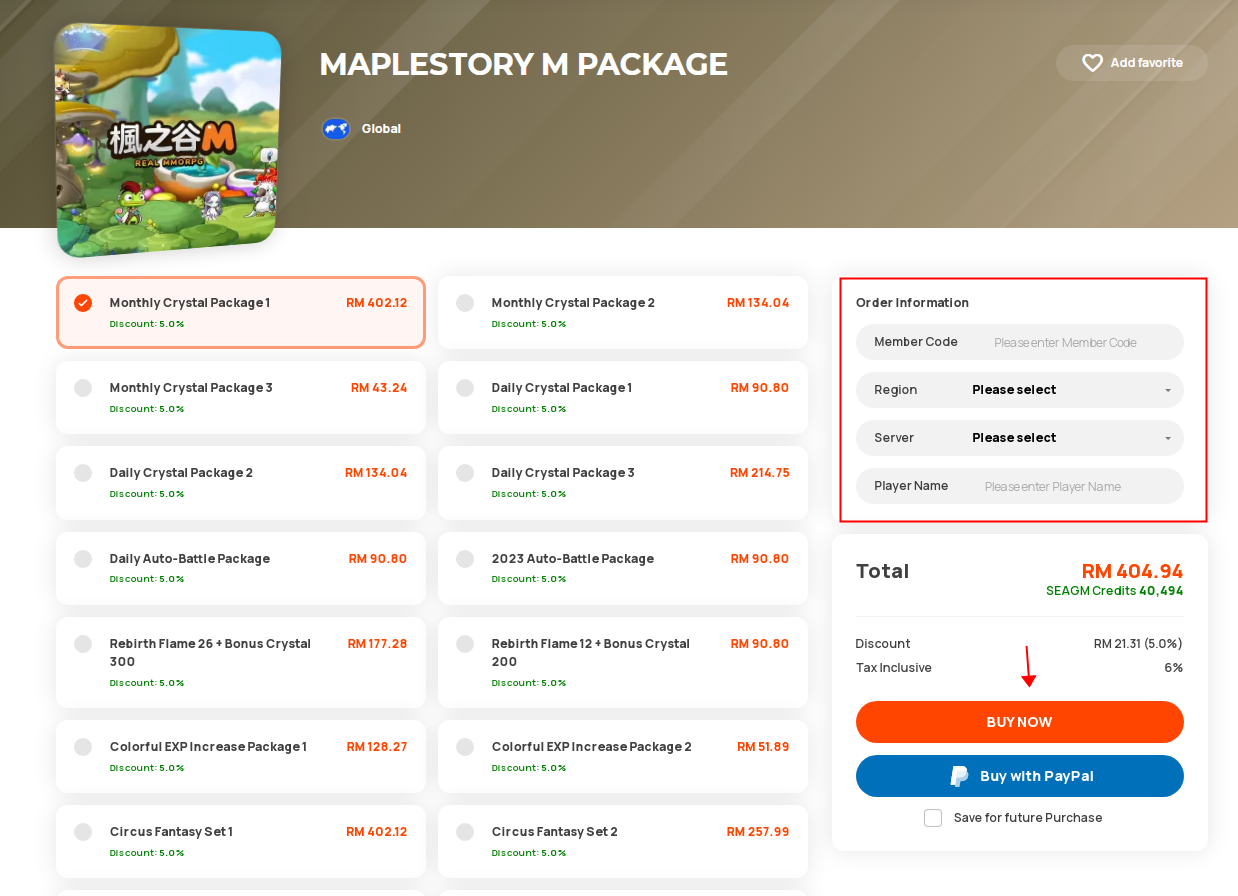
Task: Click the Server dropdown arrow
Action: (x=1168, y=439)
